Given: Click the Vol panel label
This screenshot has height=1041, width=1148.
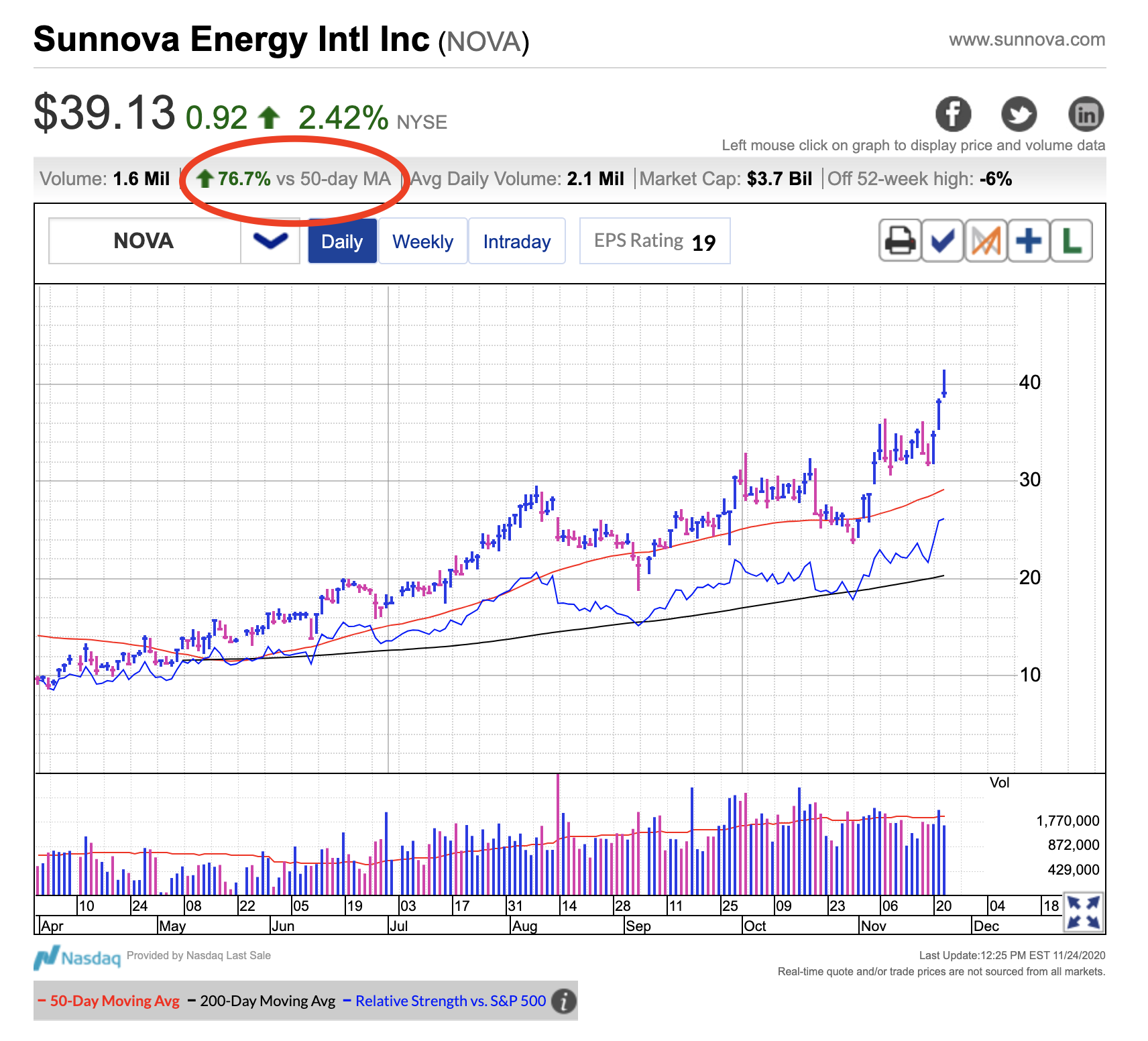Looking at the screenshot, I should (999, 783).
